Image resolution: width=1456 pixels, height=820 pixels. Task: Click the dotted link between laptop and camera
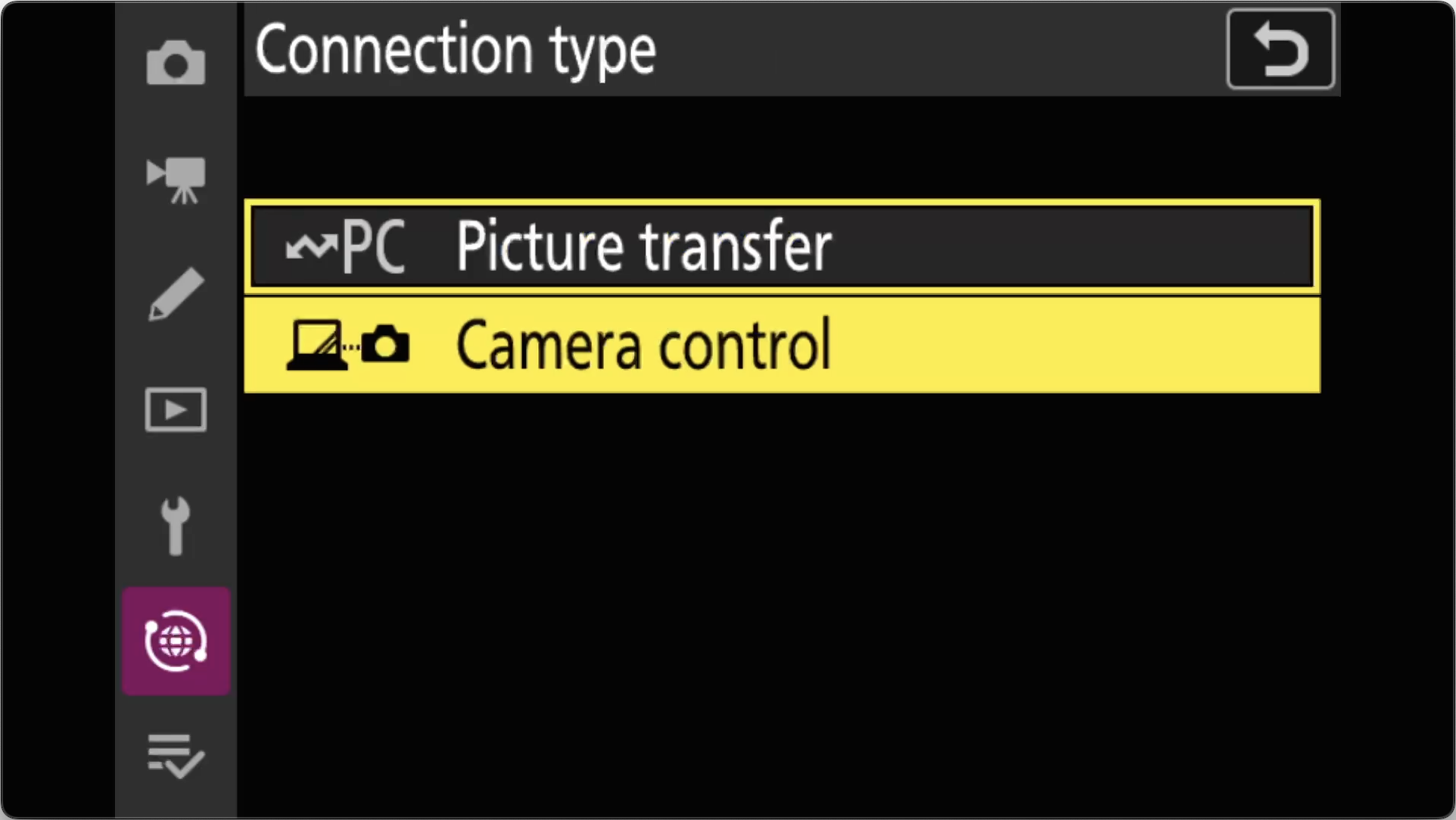[352, 347]
